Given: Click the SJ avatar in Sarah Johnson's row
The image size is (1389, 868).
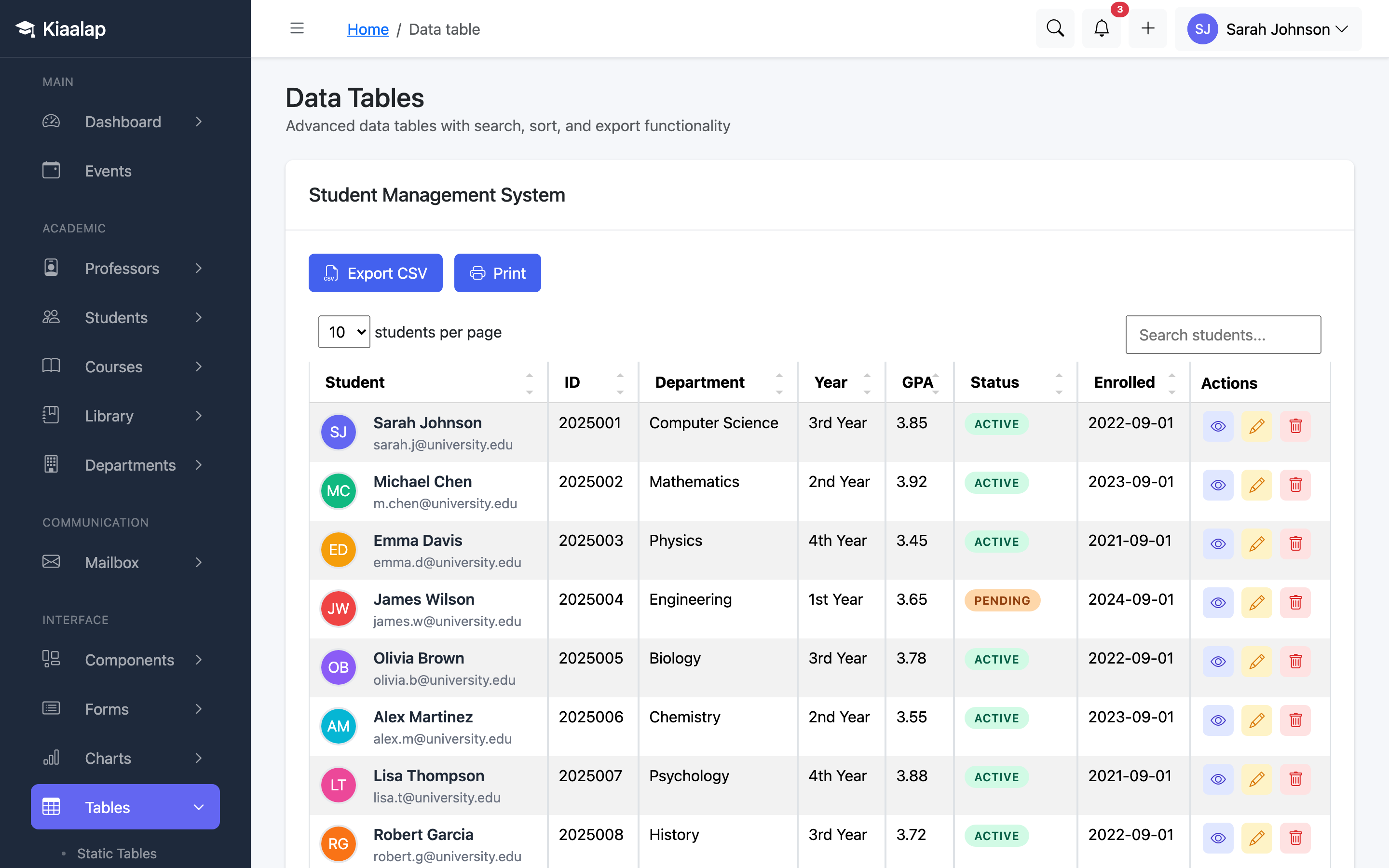Looking at the screenshot, I should [x=338, y=432].
